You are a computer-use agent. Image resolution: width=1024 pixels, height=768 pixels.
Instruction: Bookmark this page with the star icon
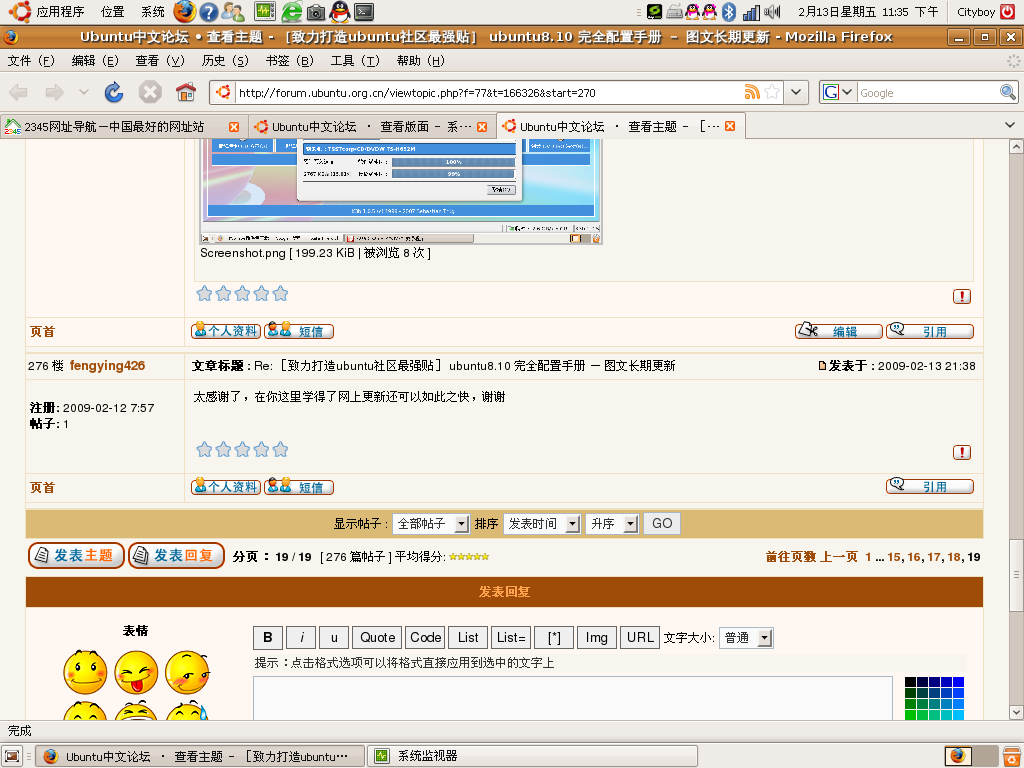[x=772, y=92]
